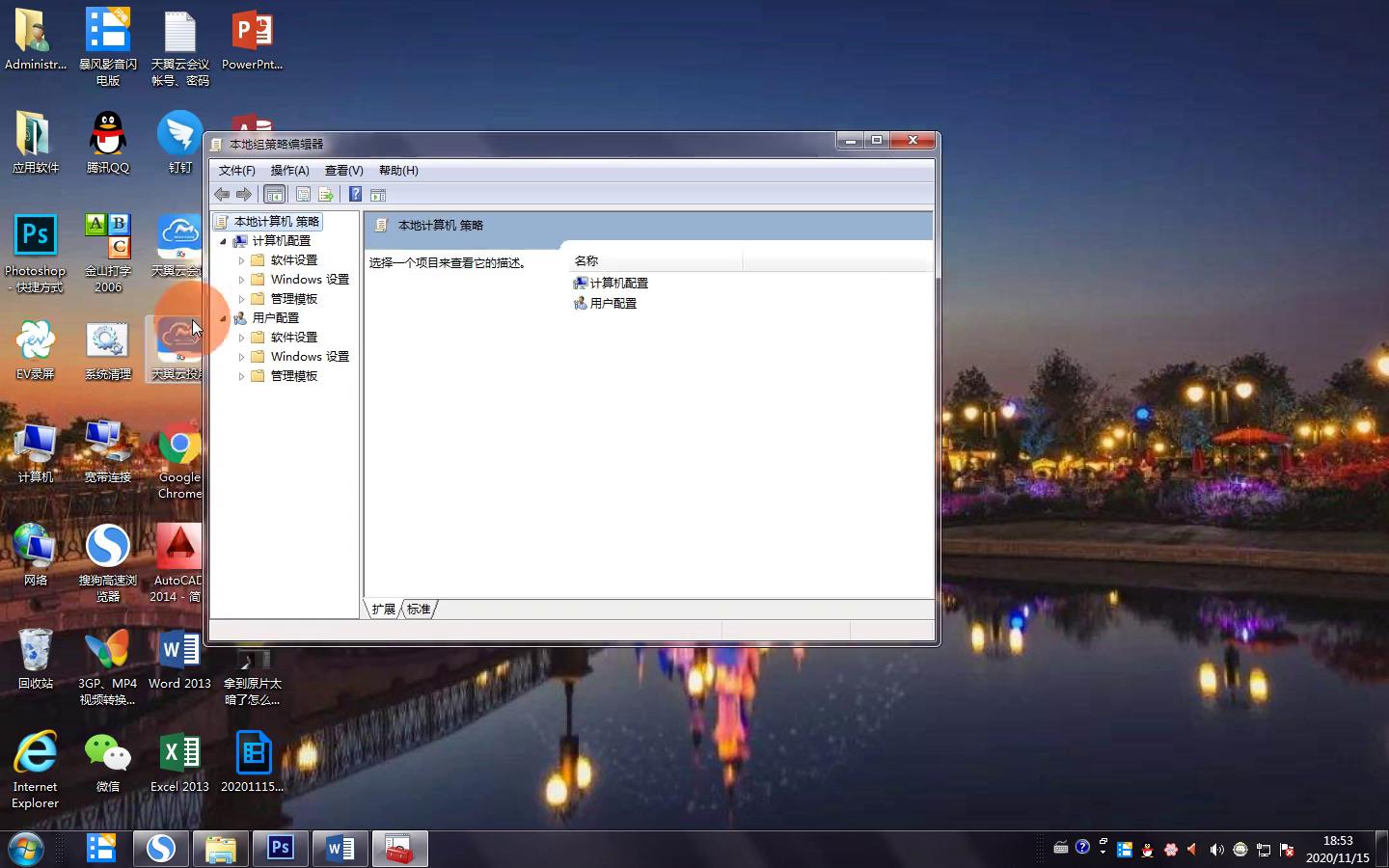This screenshot has width=1389, height=868.
Task: Select 用户配置 in the right pane list
Action: tap(613, 303)
